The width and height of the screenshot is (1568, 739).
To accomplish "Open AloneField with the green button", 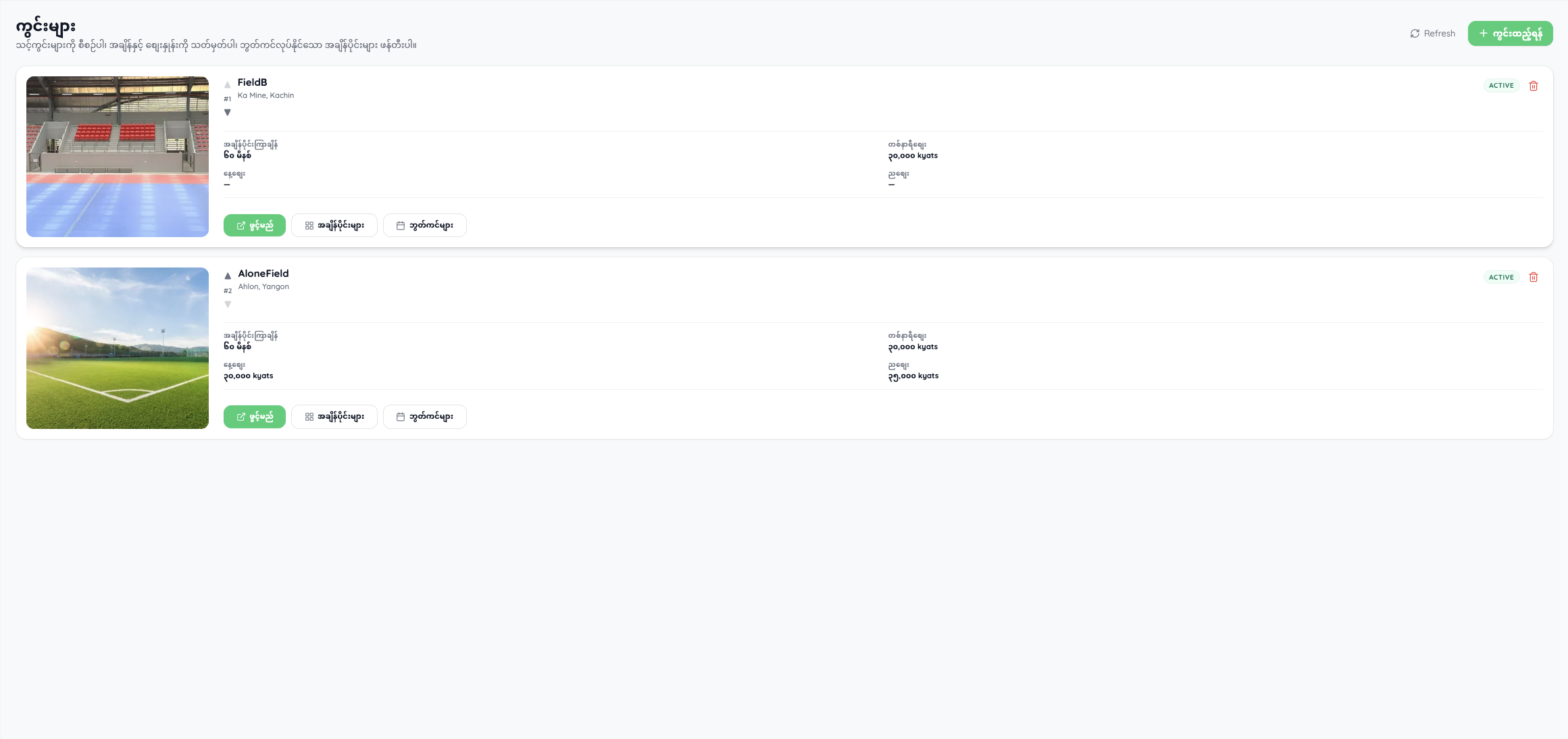I will (x=255, y=417).
